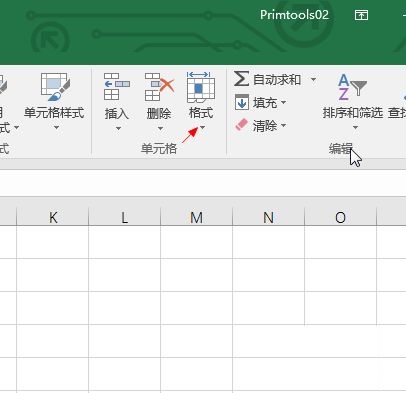Select column M header
Image resolution: width=406 pixels, height=393 pixels.
point(196,217)
